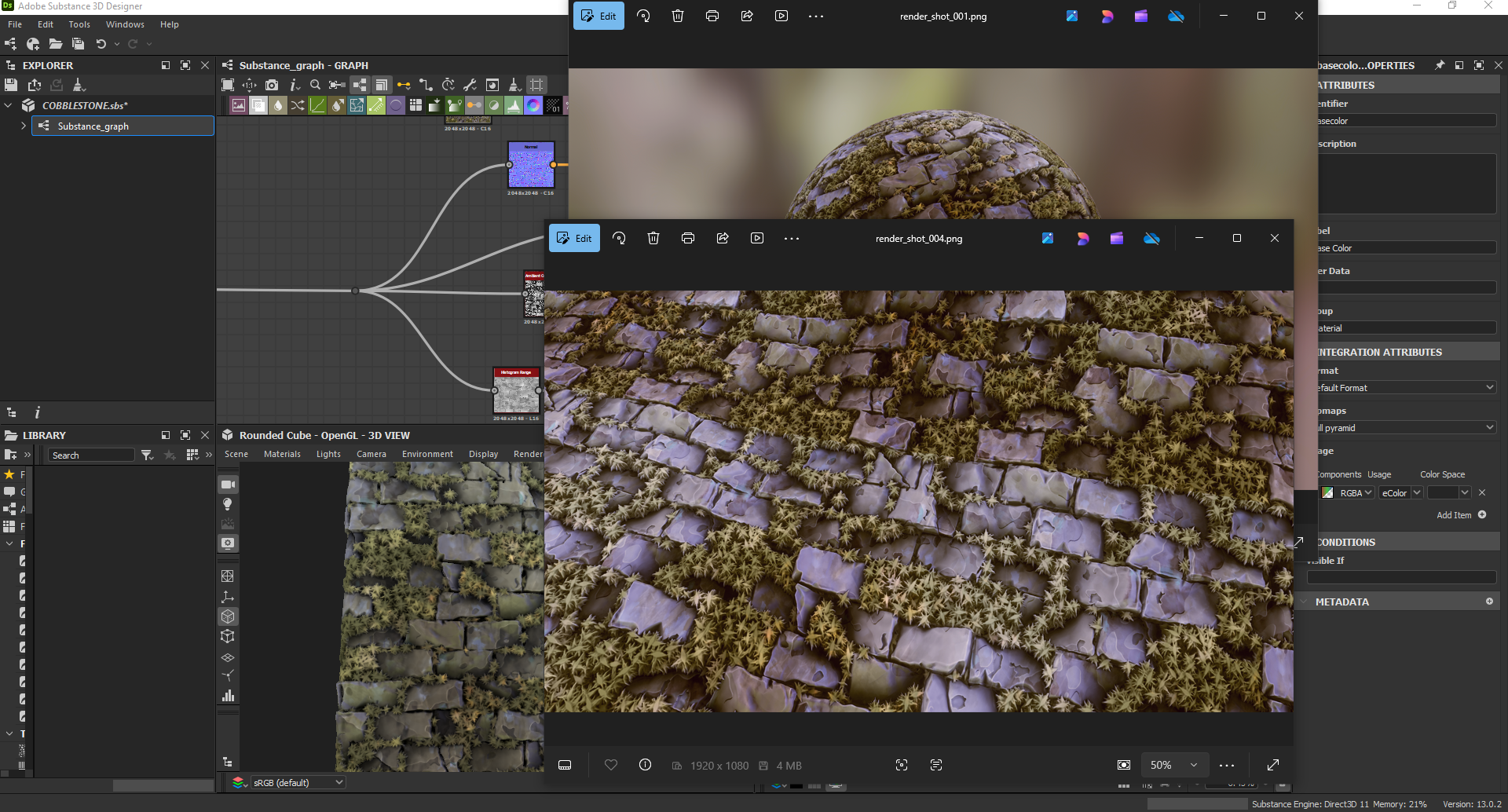Add render_shot_004.png to favorites with heart icon
Viewport: 1508px width, 812px height.
pos(611,765)
